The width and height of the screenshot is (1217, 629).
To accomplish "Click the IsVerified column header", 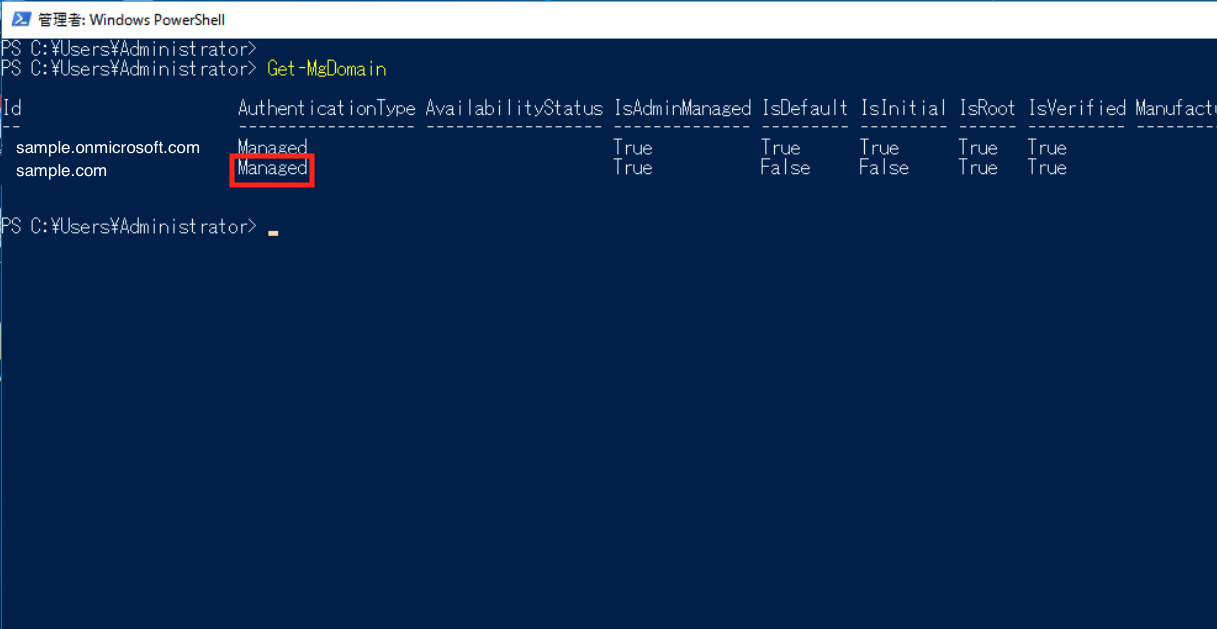I will coord(1077,108).
